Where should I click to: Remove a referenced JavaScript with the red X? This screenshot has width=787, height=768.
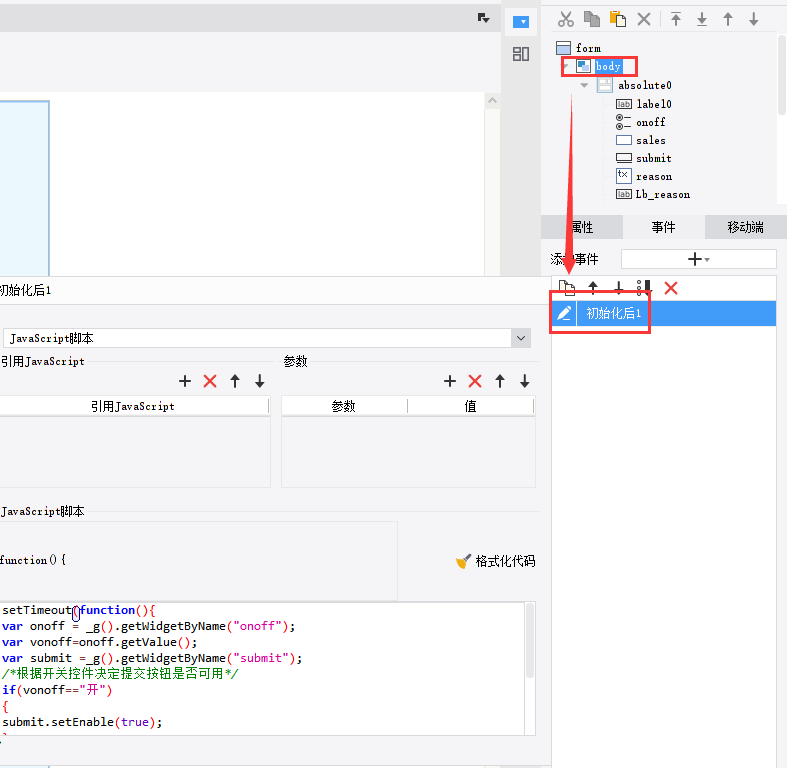click(x=210, y=381)
